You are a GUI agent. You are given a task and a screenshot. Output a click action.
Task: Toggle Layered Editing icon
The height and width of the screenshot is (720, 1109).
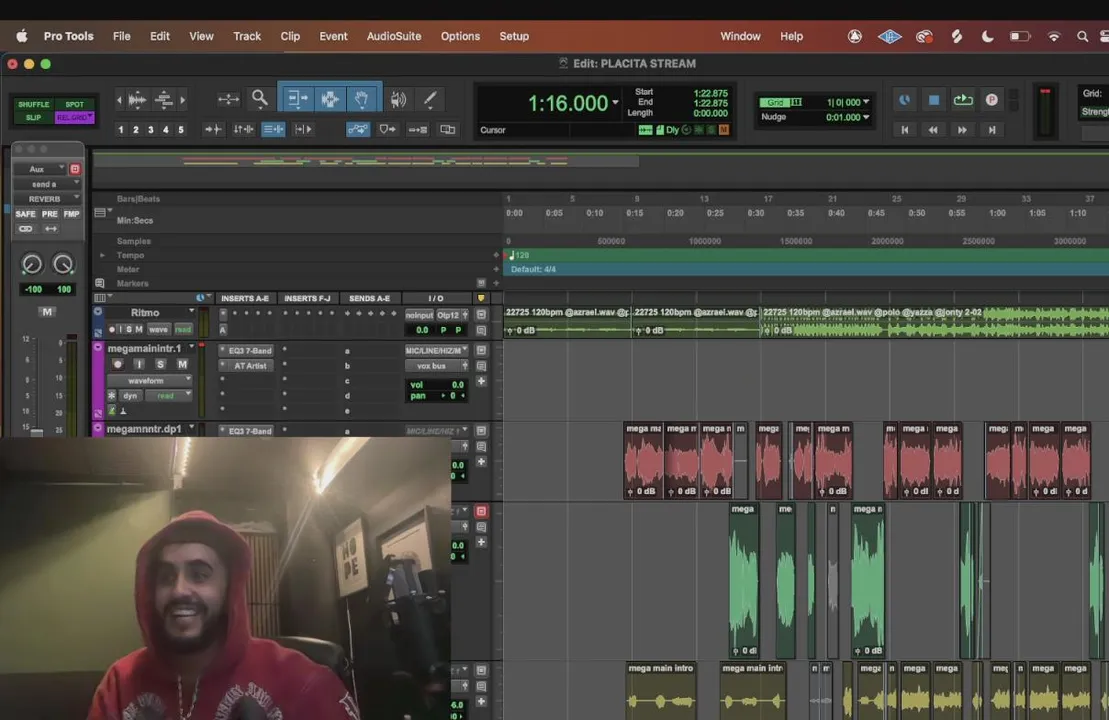(448, 129)
